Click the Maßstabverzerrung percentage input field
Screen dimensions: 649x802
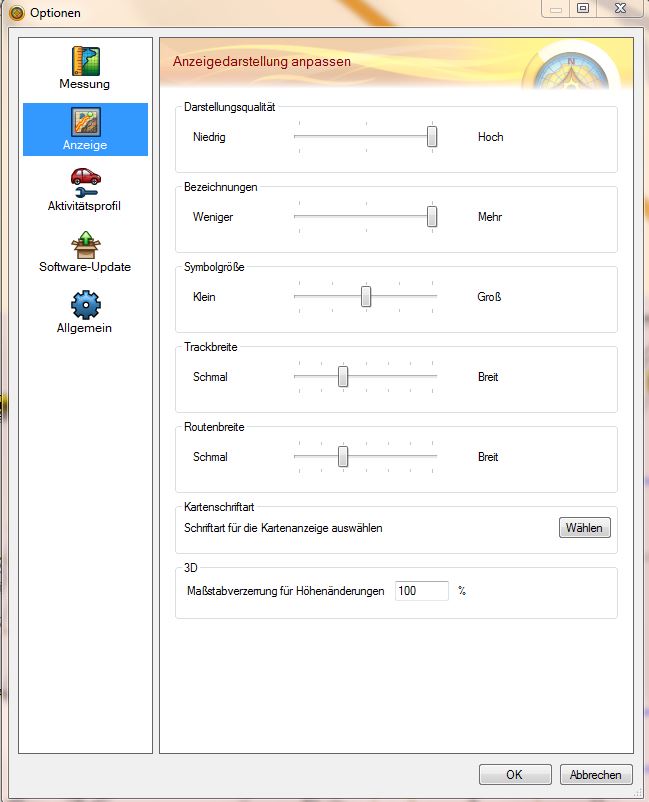(421, 591)
